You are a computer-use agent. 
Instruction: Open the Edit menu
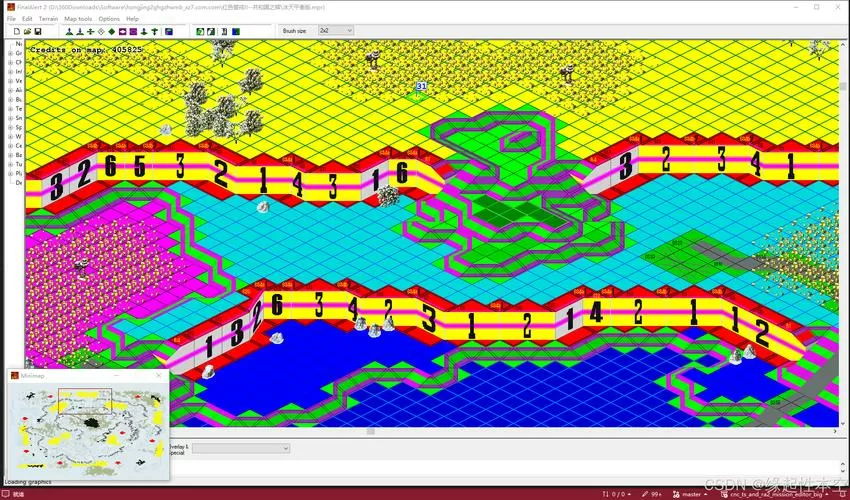tap(27, 19)
